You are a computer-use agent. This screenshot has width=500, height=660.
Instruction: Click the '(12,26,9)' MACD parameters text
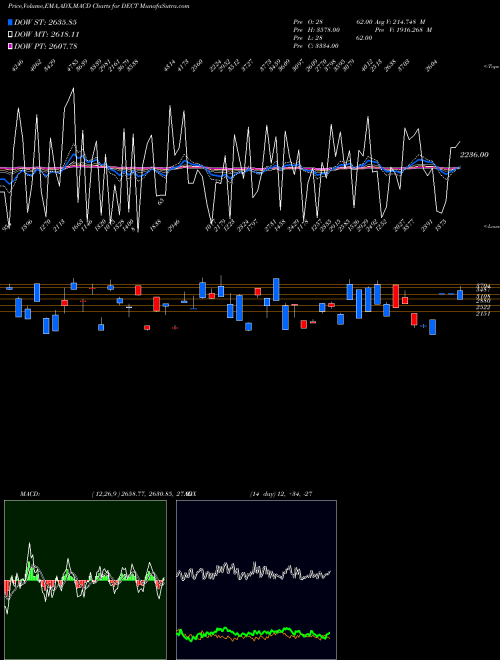click(x=105, y=494)
